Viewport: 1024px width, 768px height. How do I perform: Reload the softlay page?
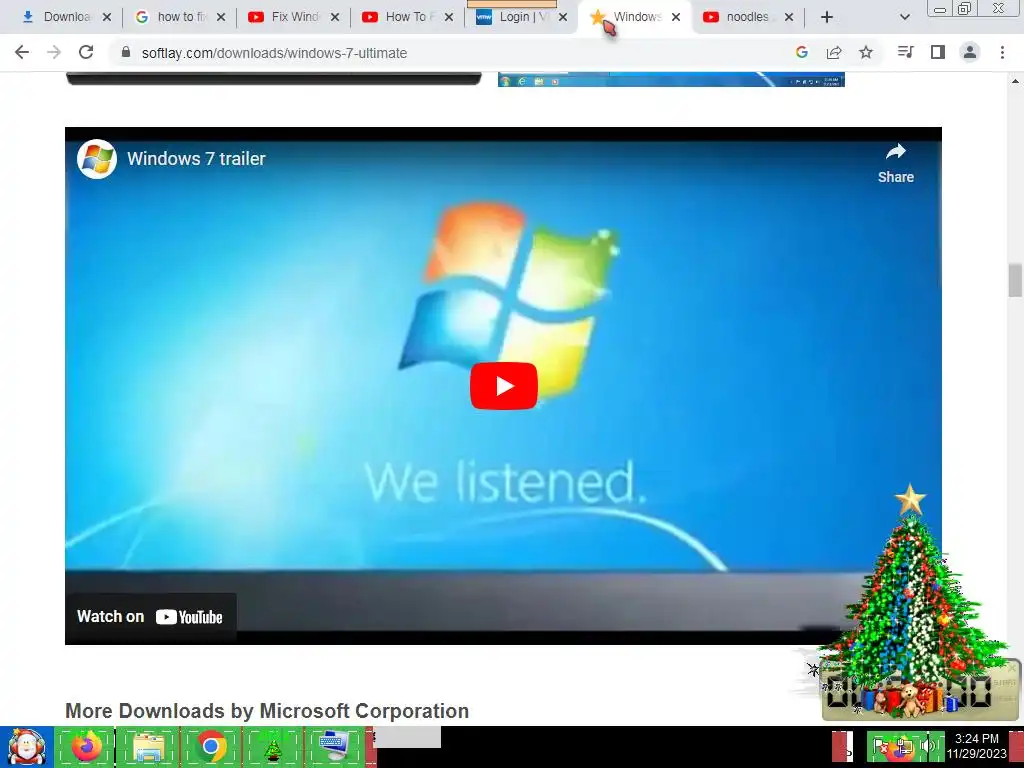[x=86, y=52]
